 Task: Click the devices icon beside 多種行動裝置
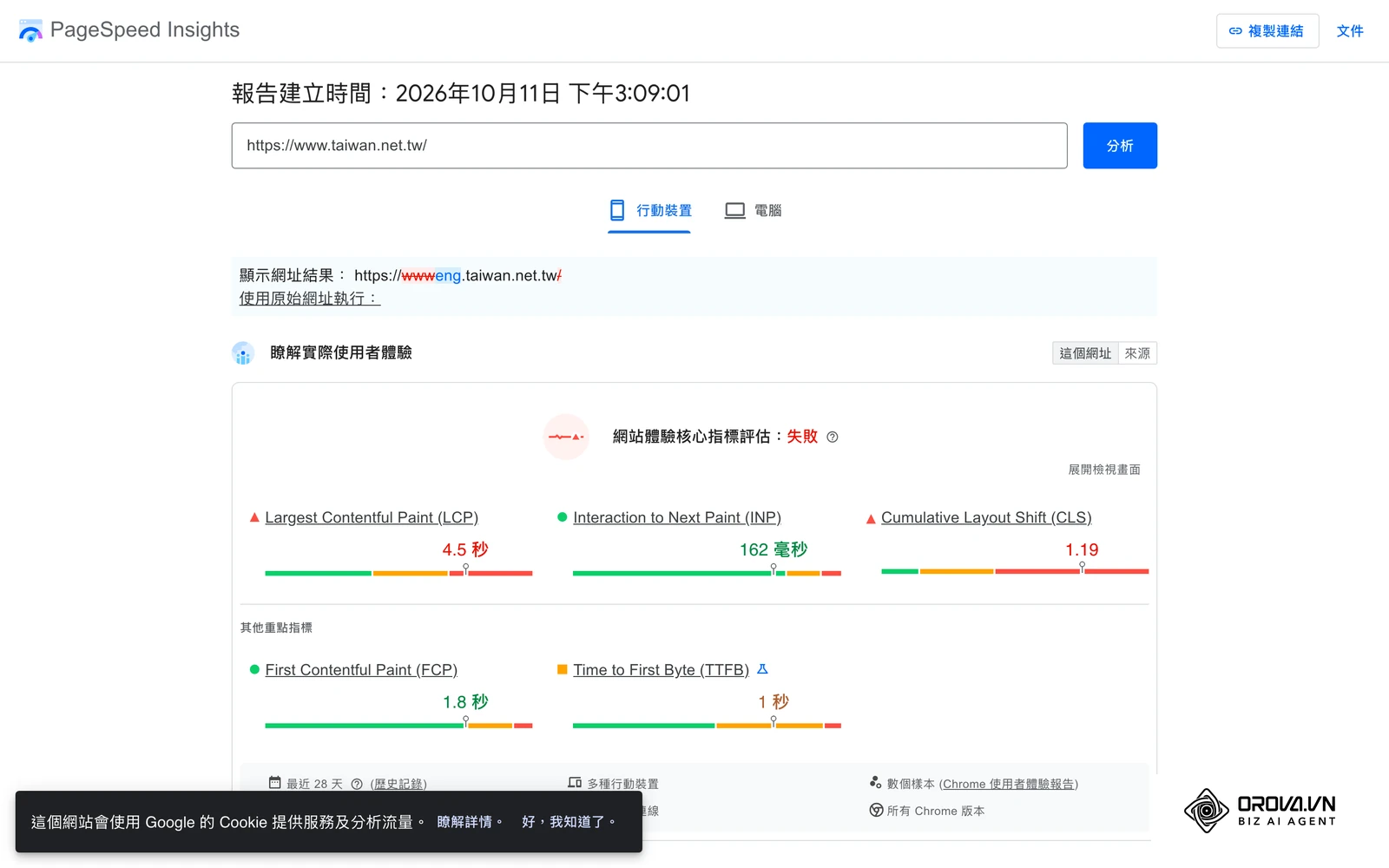575,783
